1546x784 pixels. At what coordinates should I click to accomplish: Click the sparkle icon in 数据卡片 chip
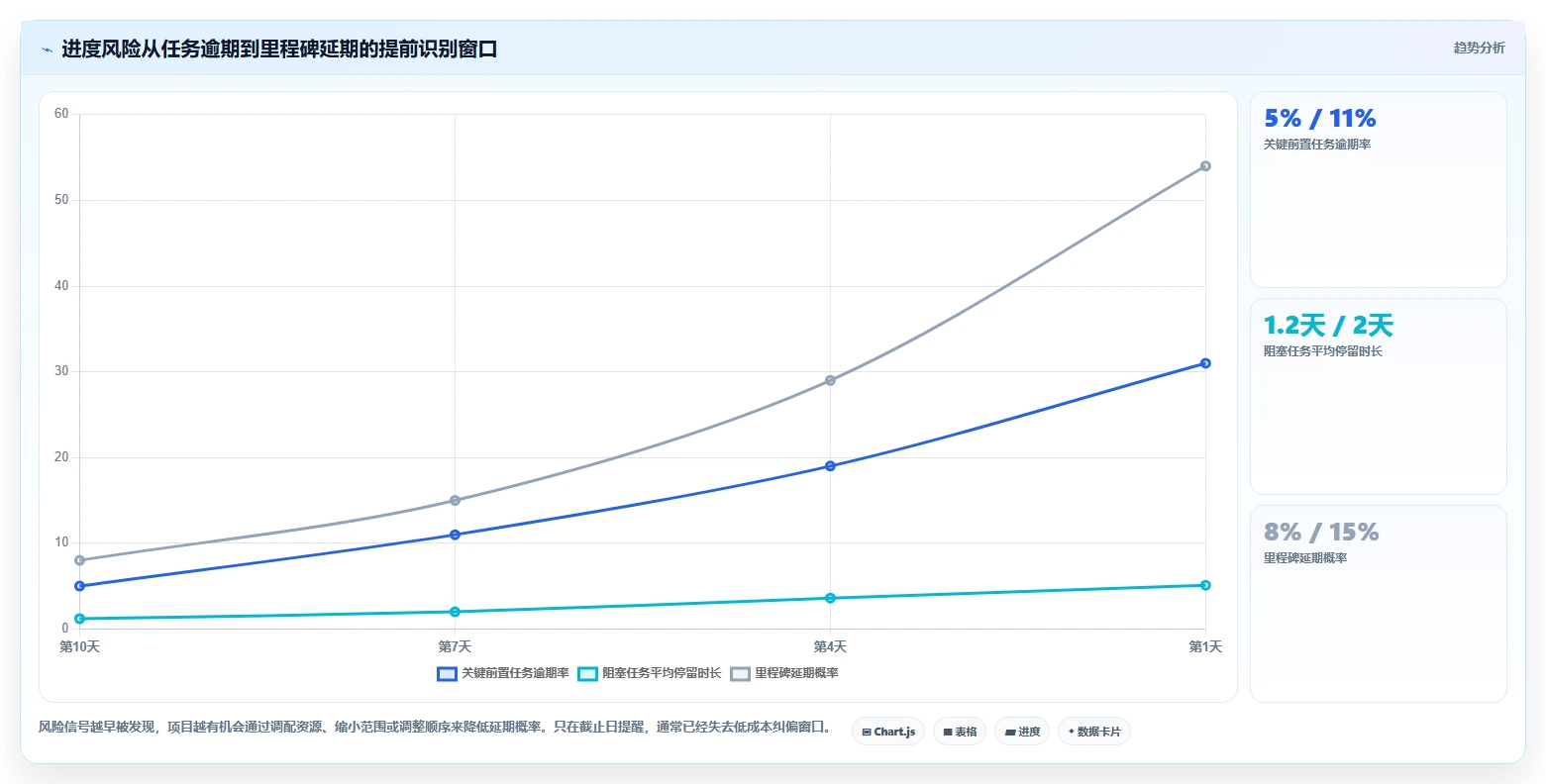point(1071,732)
